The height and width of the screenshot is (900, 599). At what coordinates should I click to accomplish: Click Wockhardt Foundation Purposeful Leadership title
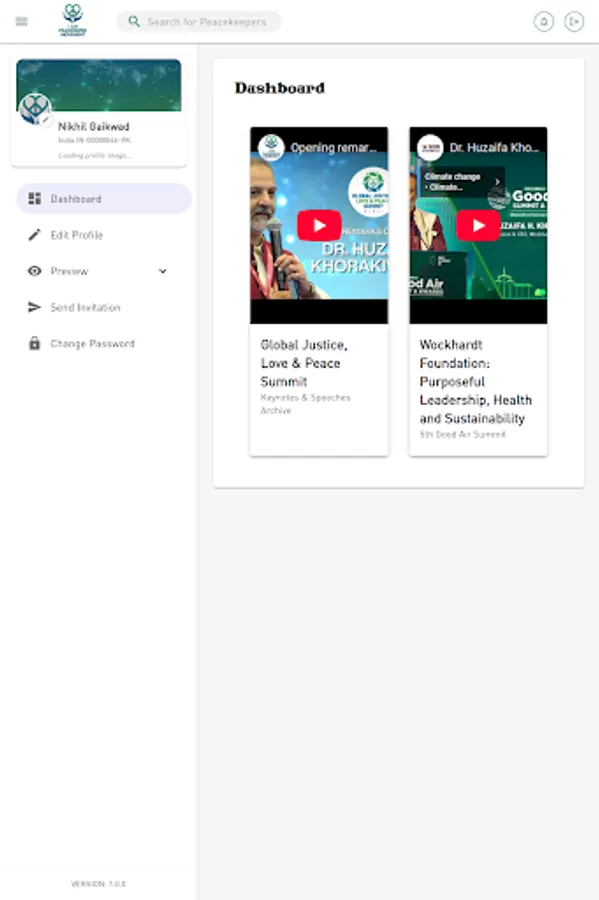point(476,382)
